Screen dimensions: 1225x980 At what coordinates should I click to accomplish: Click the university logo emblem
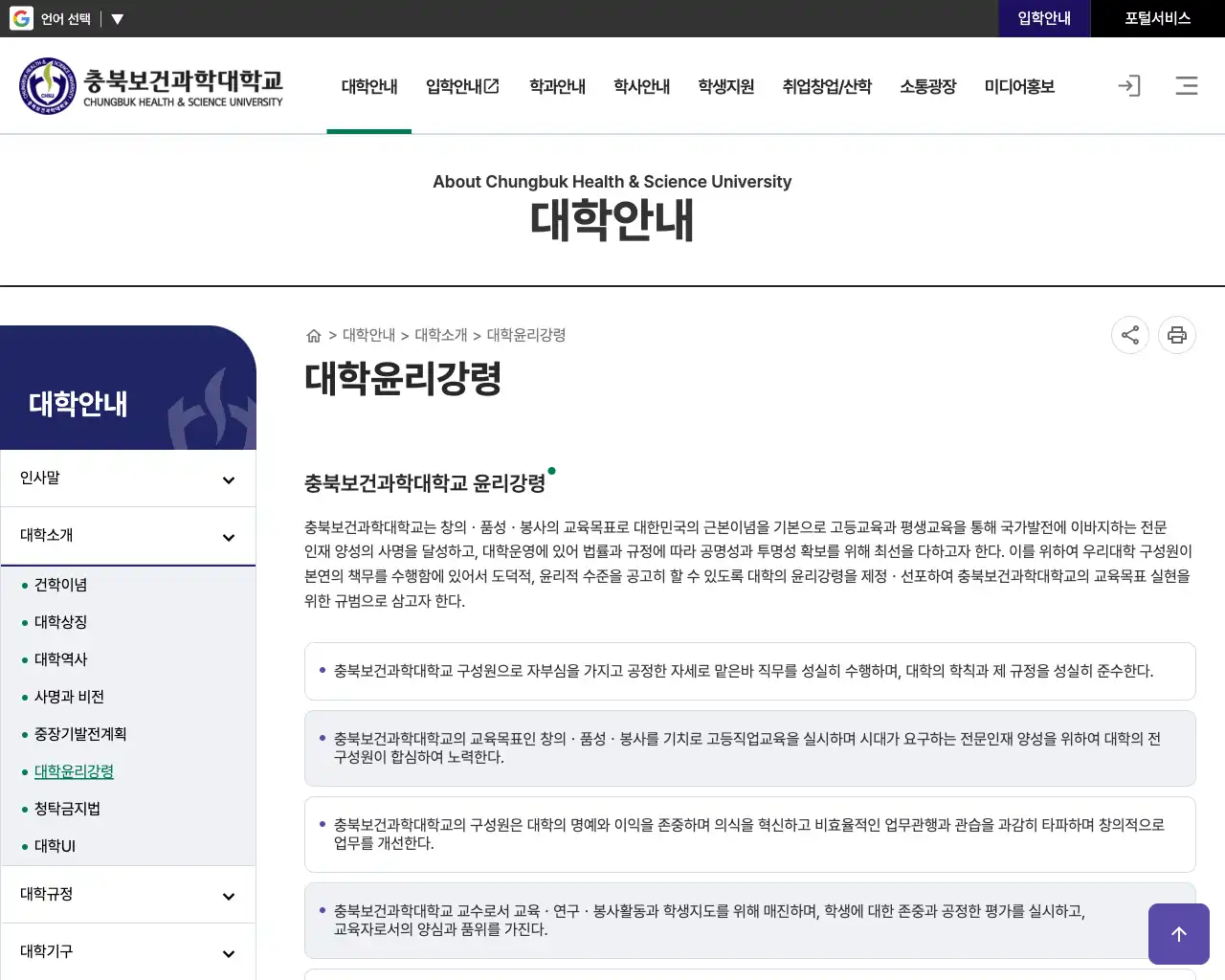pos(47,86)
